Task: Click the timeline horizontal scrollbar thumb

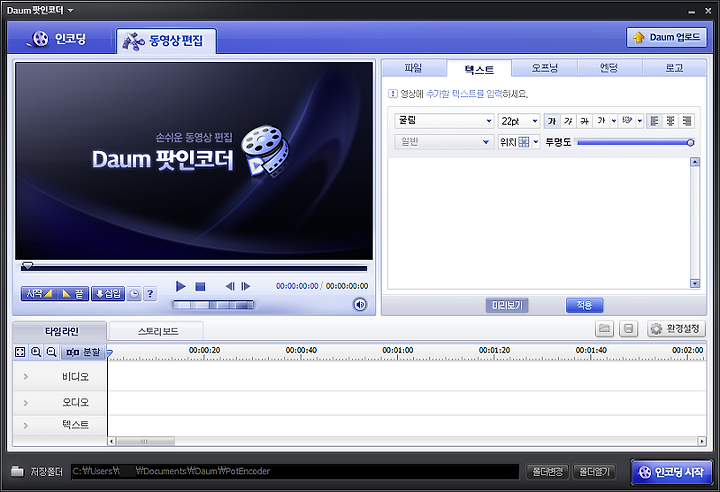Action: [x=145, y=441]
